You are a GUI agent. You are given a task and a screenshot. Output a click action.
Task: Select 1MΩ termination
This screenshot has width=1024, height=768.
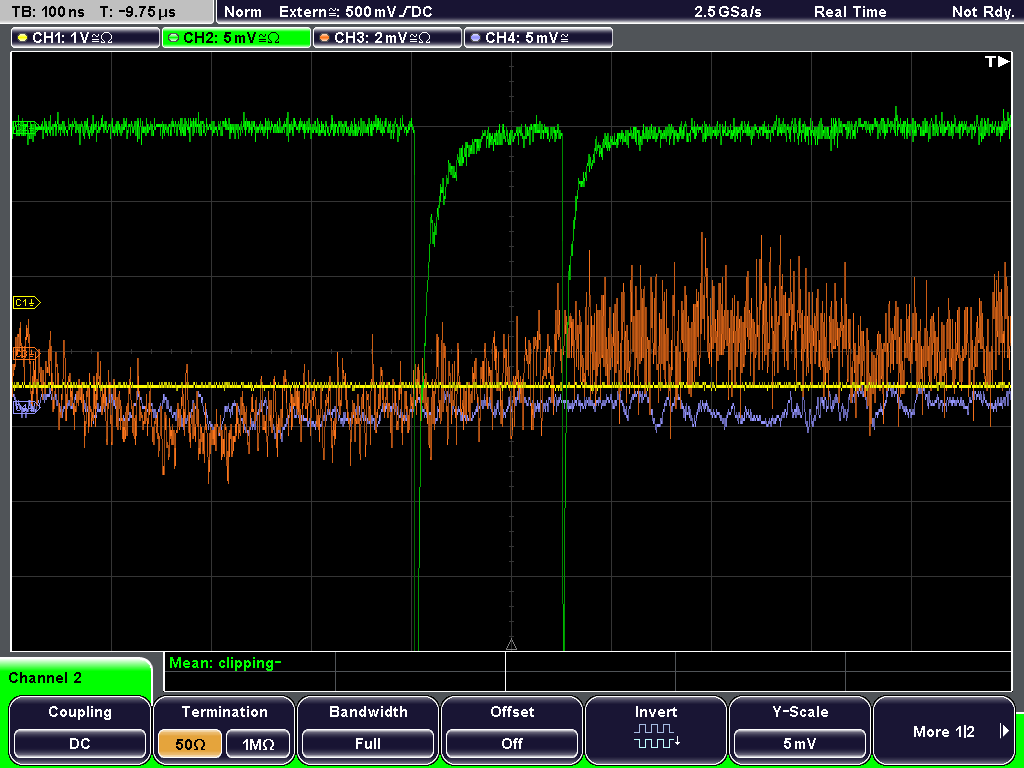258,744
